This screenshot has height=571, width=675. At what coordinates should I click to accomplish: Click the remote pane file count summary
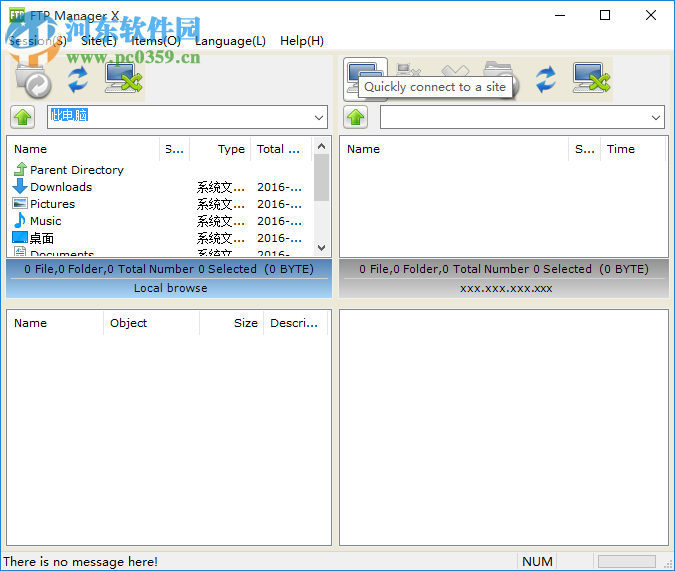[x=504, y=269]
